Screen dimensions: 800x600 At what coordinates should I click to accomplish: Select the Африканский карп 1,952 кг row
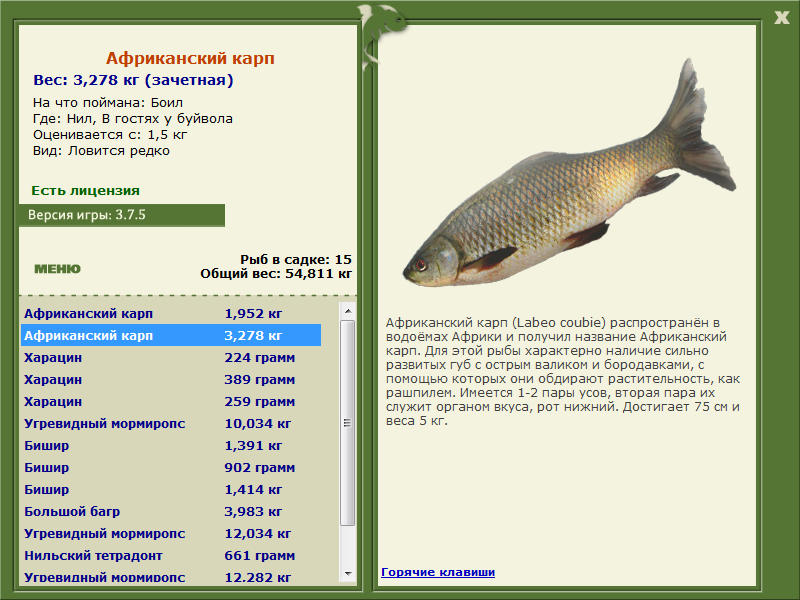171,313
